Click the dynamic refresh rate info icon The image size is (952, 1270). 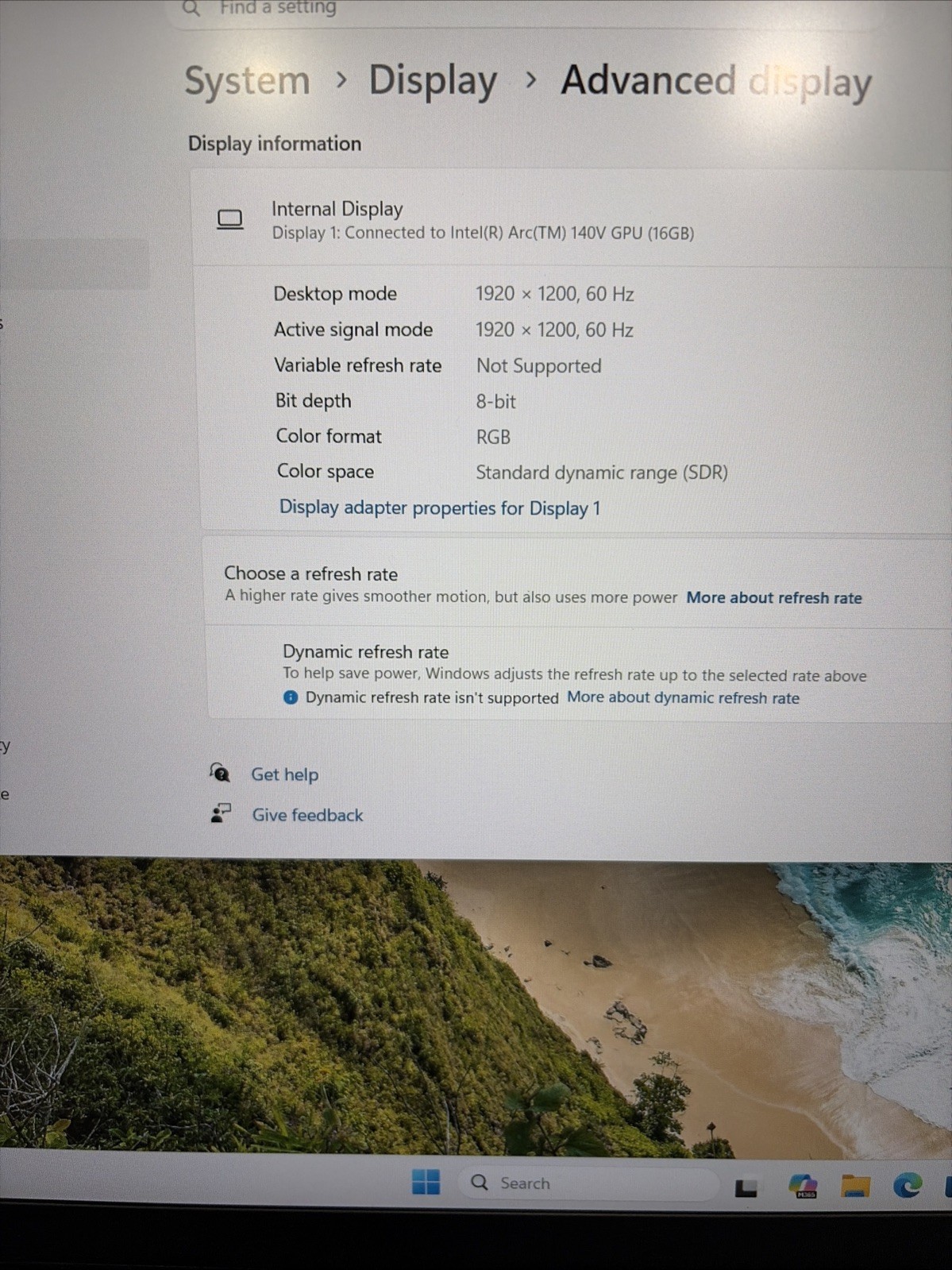pyautogui.click(x=291, y=697)
